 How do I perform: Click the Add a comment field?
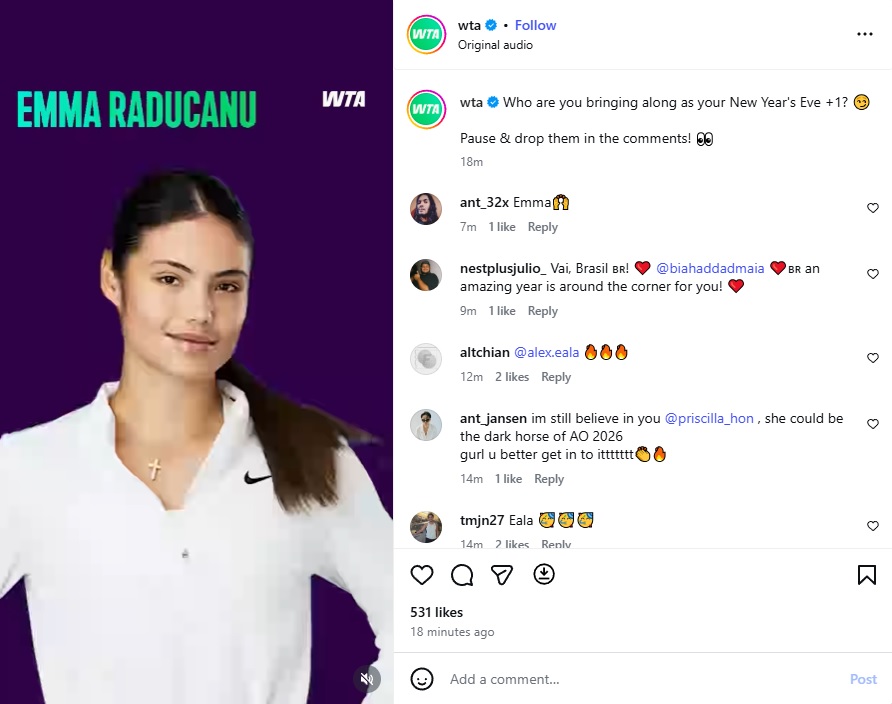pyautogui.click(x=643, y=679)
